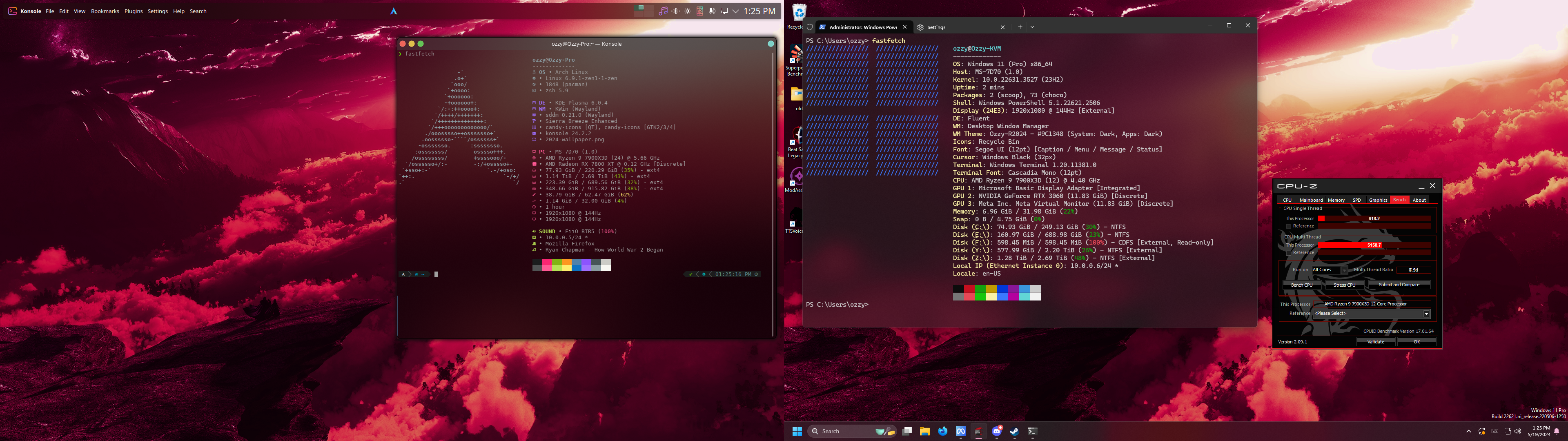Open the network connections tray icon in KDE
The image size is (1568, 441).
pos(724,11)
